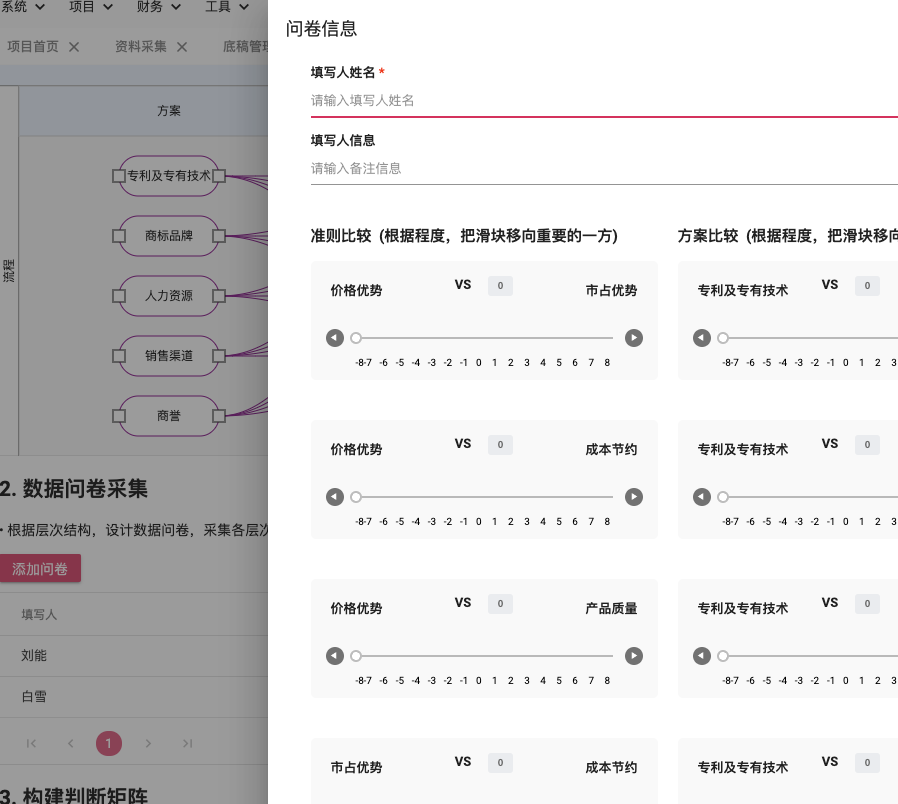The image size is (898, 804).
Task: Click right connector of 商誉 node
Action: pyautogui.click(x=219, y=416)
